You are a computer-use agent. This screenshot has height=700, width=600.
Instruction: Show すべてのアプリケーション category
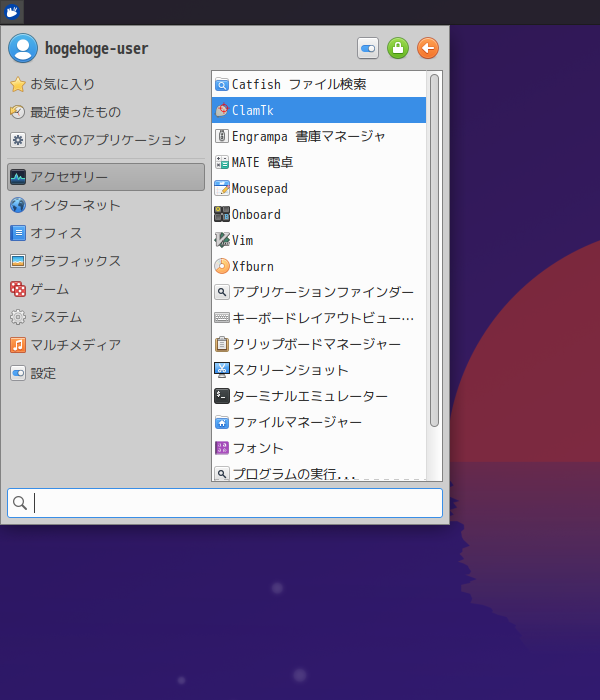tap(106, 140)
